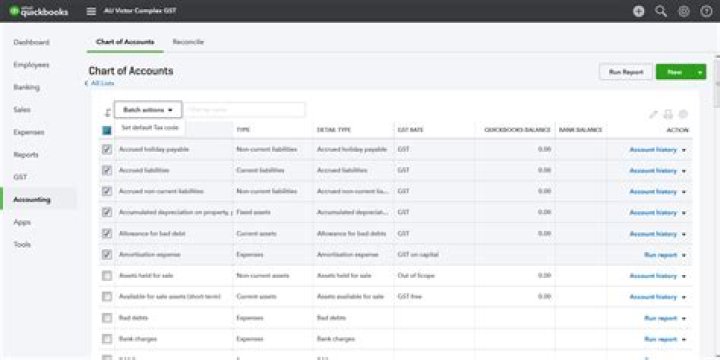Uncheck Amortisation expense checkbox
The height and width of the screenshot is (360, 720).
107,254
